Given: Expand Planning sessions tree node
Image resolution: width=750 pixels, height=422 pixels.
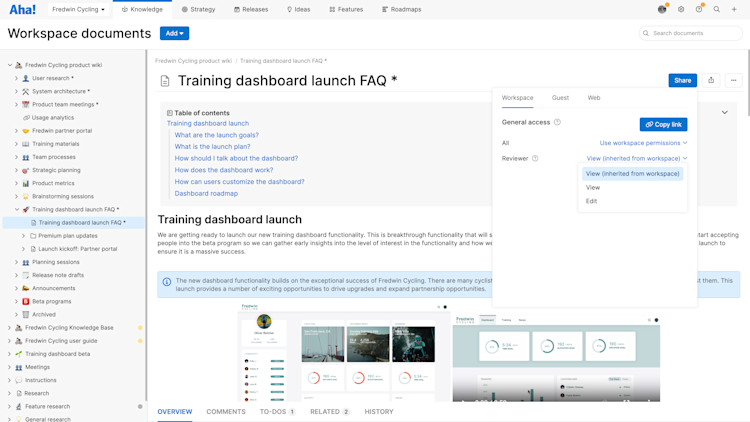Looking at the screenshot, I should pyautogui.click(x=16, y=262).
